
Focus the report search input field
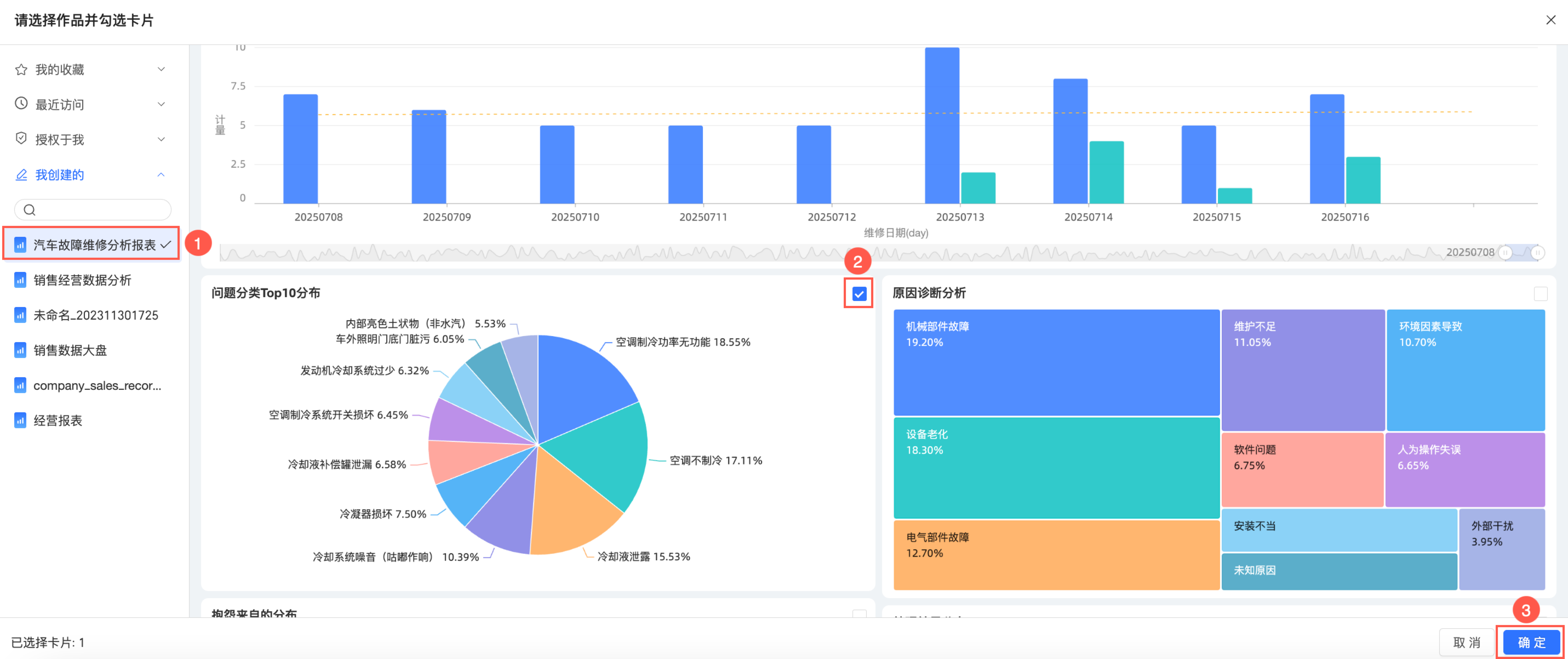[93, 210]
